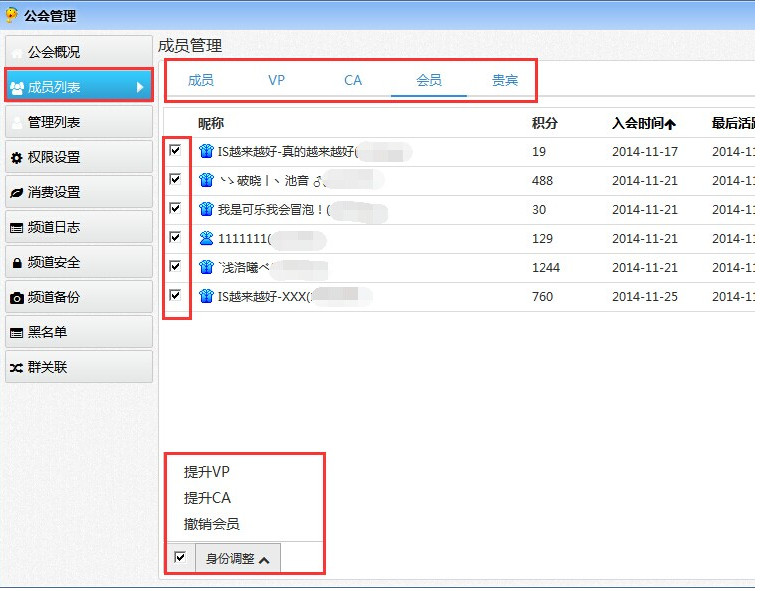Choose 提升VP from the popup menu
This screenshot has width=763, height=591.
pos(207,471)
